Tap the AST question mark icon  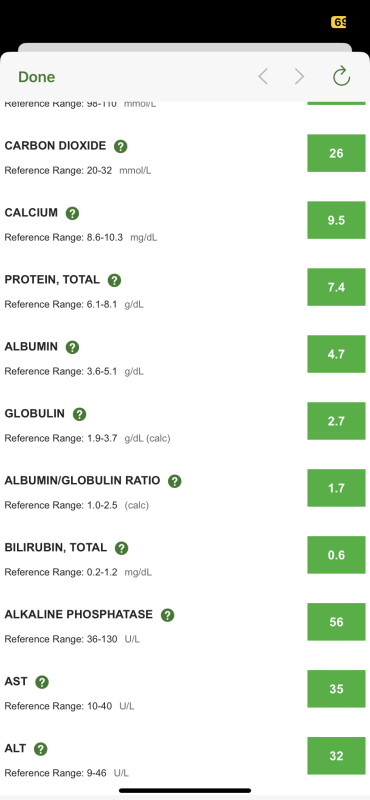[x=42, y=682]
